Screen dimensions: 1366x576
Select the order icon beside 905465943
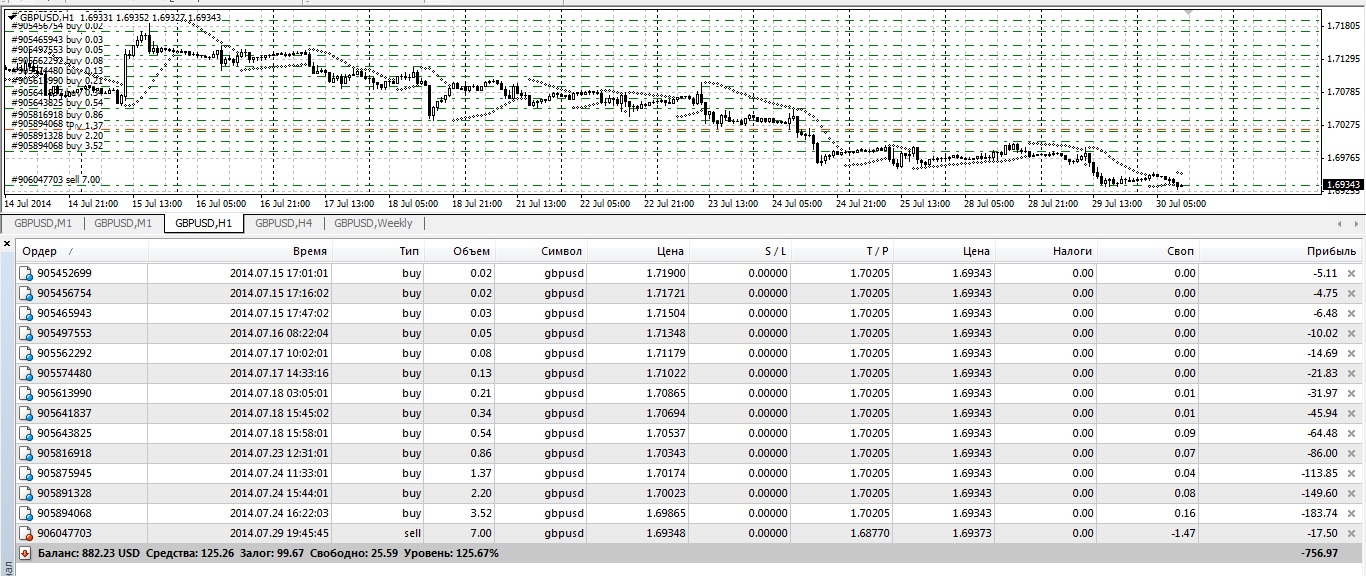point(27,313)
